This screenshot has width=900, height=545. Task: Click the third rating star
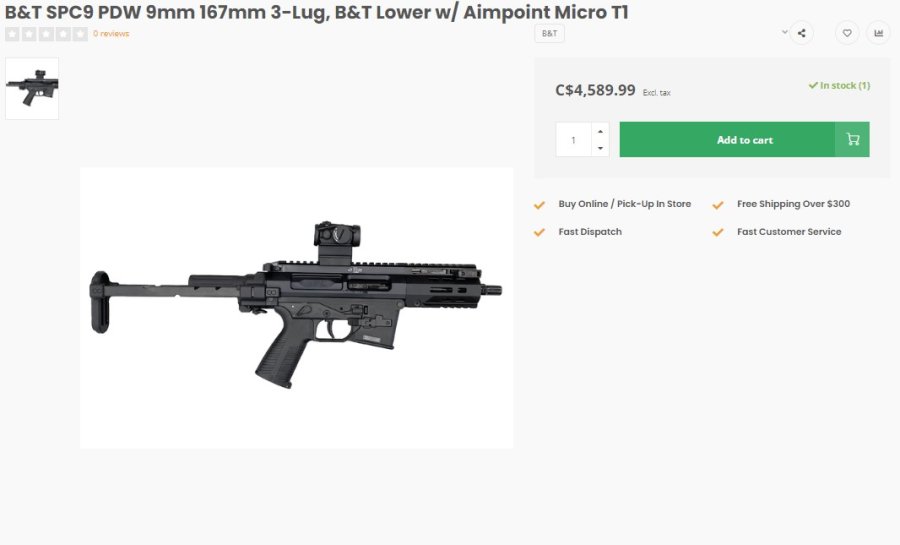tap(46, 34)
